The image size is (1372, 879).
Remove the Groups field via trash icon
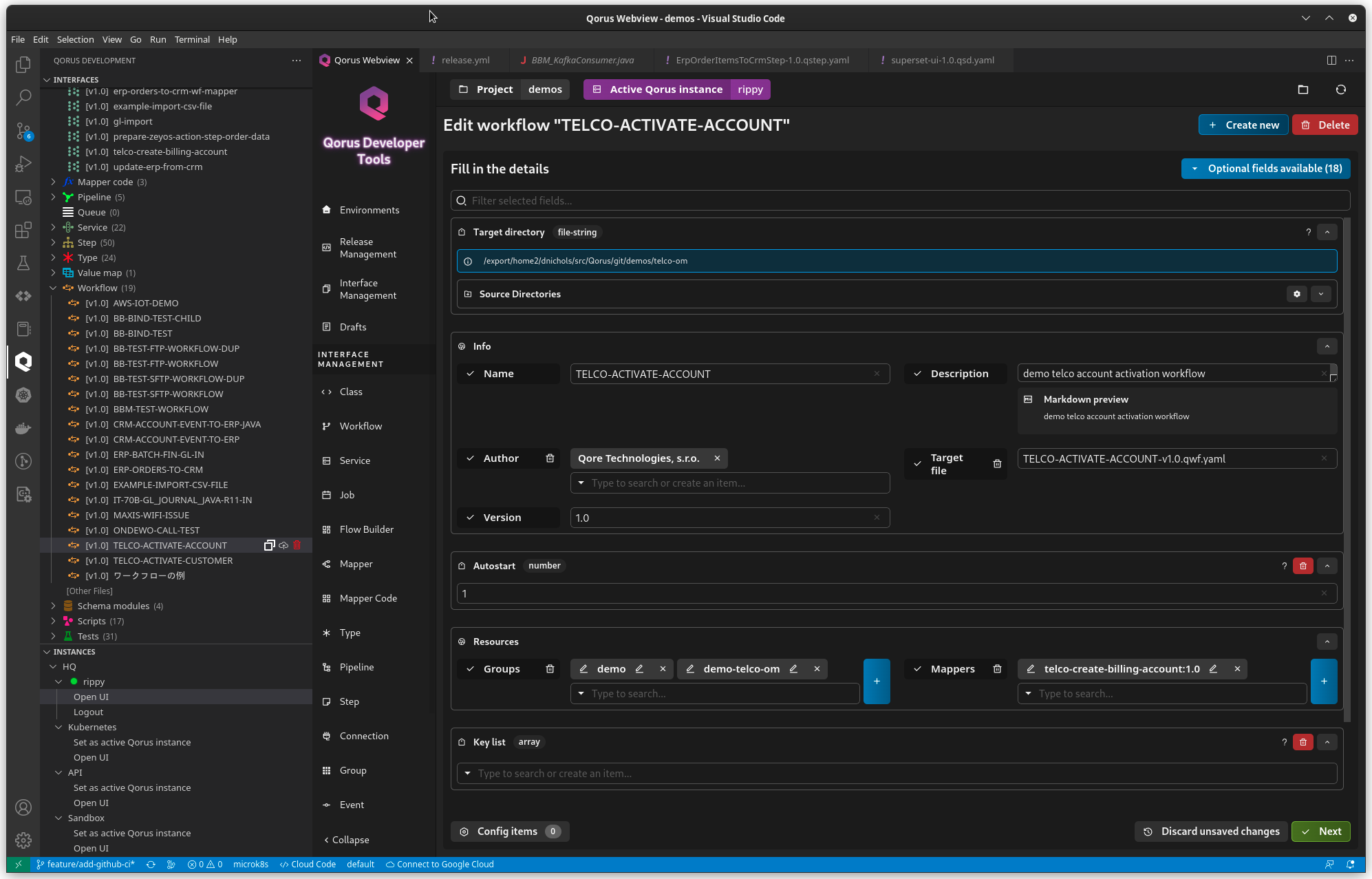(x=550, y=669)
